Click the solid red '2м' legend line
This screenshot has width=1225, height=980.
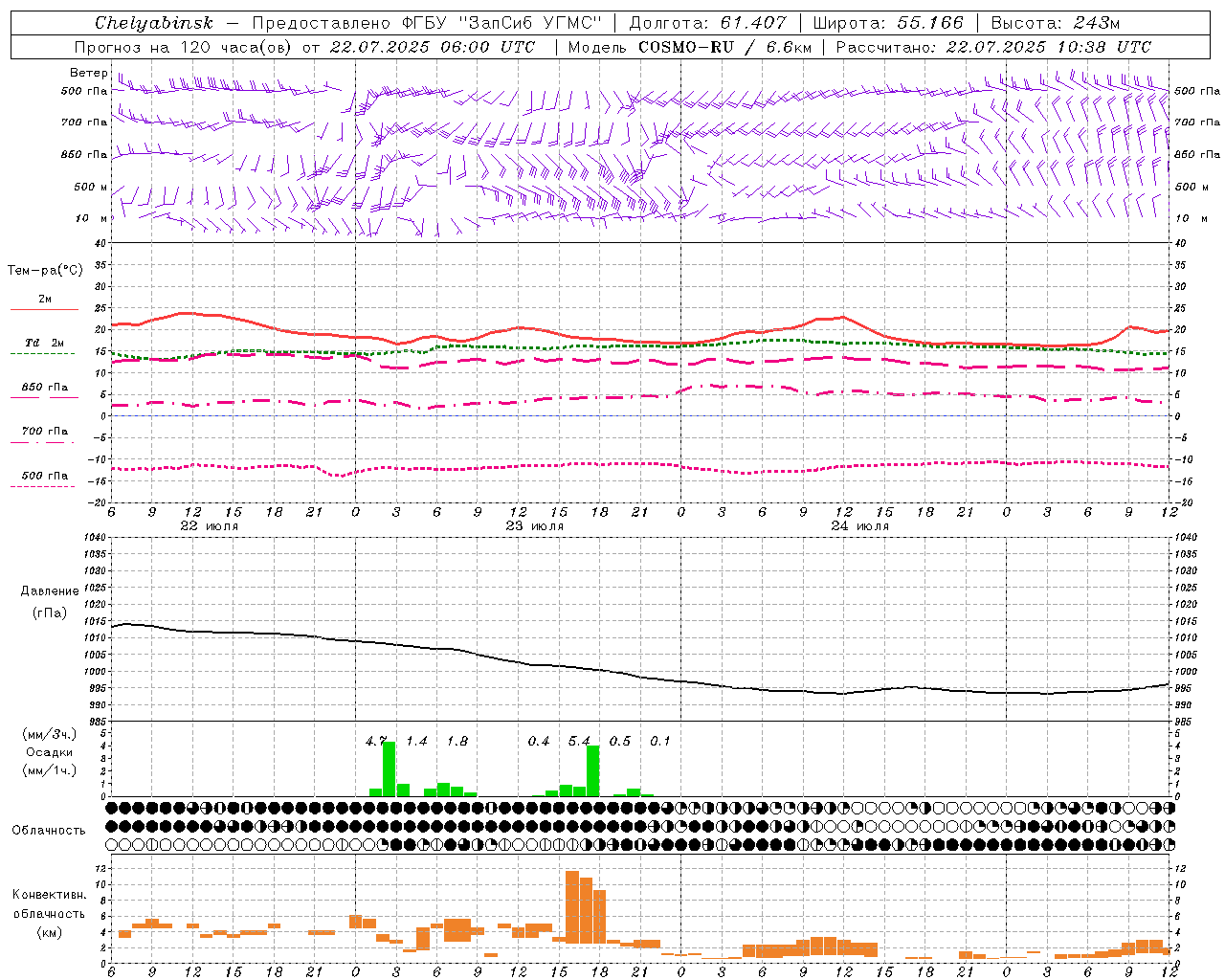pyautogui.click(x=44, y=309)
